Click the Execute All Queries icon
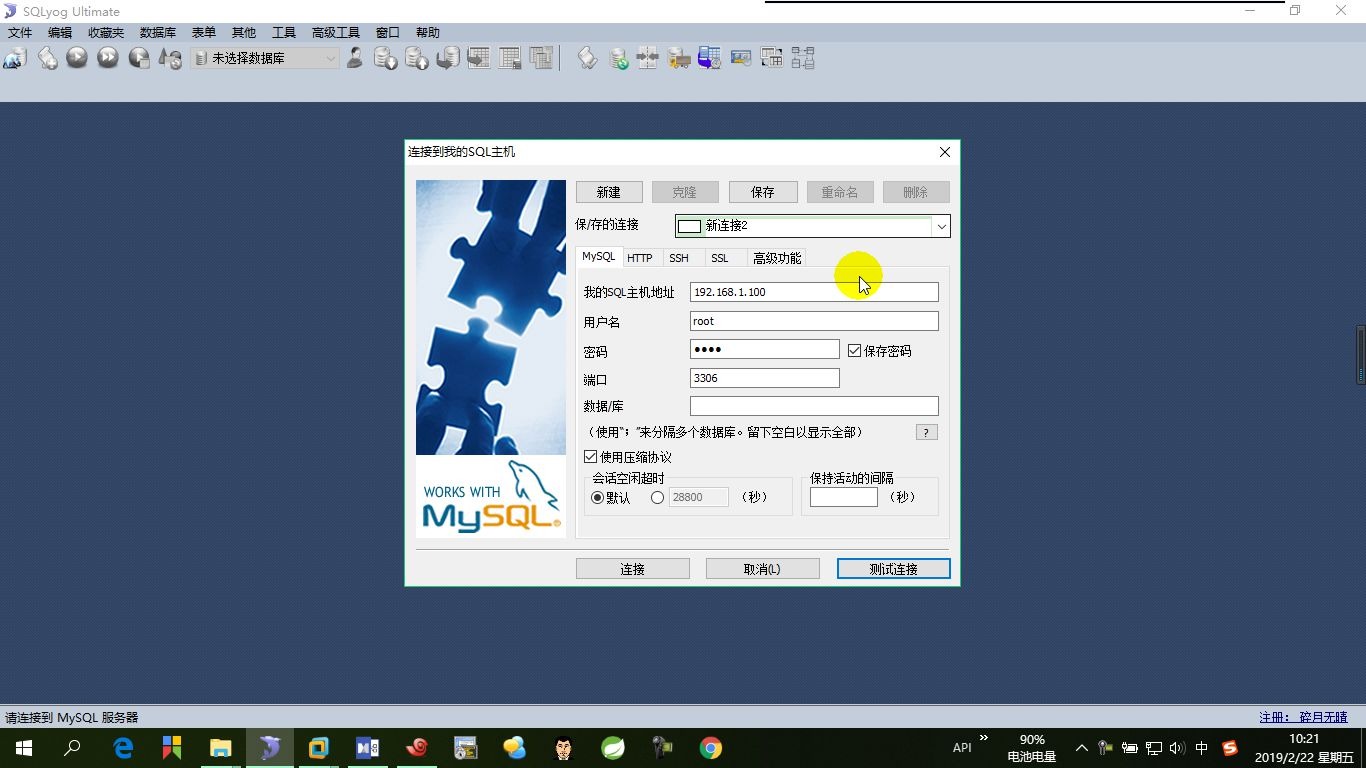This screenshot has height=768, width=1366. coord(107,57)
